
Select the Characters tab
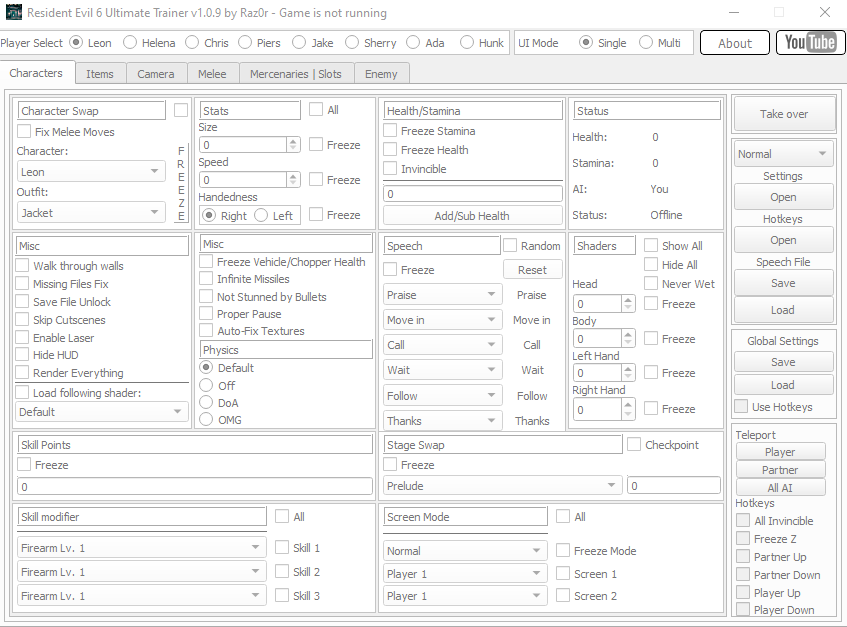tap(36, 73)
